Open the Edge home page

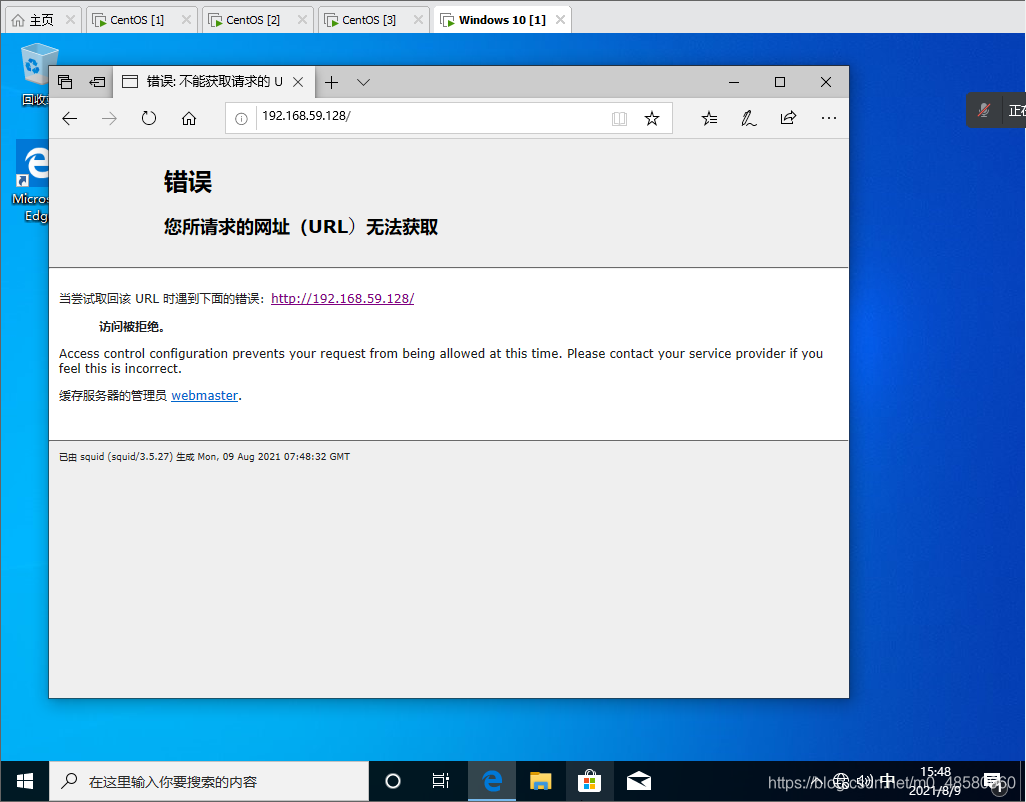(188, 118)
